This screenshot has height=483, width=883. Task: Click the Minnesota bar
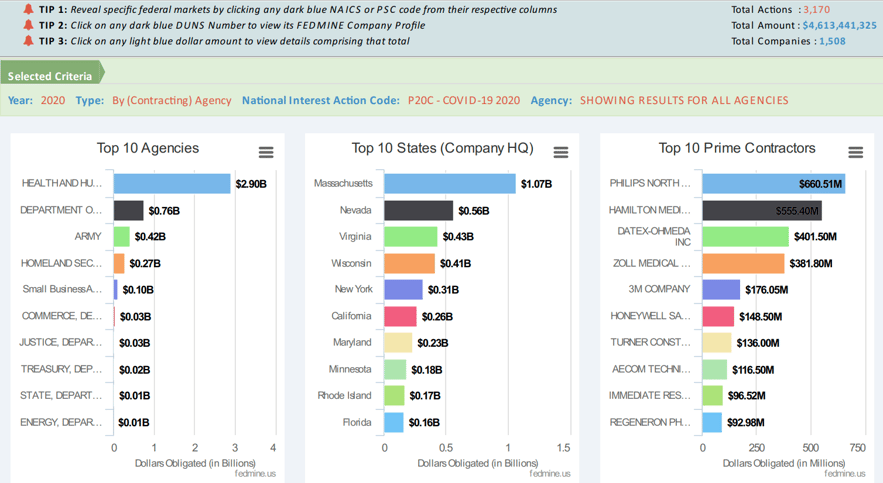395,369
